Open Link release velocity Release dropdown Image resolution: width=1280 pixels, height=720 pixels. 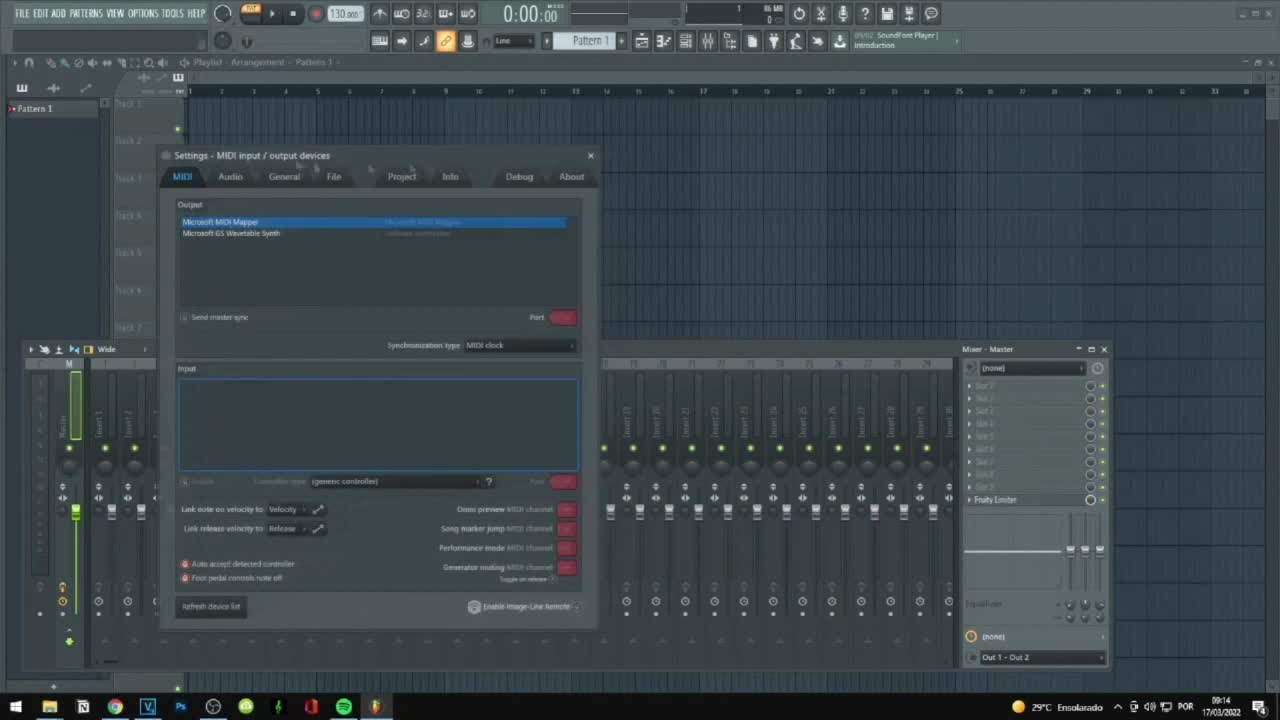coord(286,529)
